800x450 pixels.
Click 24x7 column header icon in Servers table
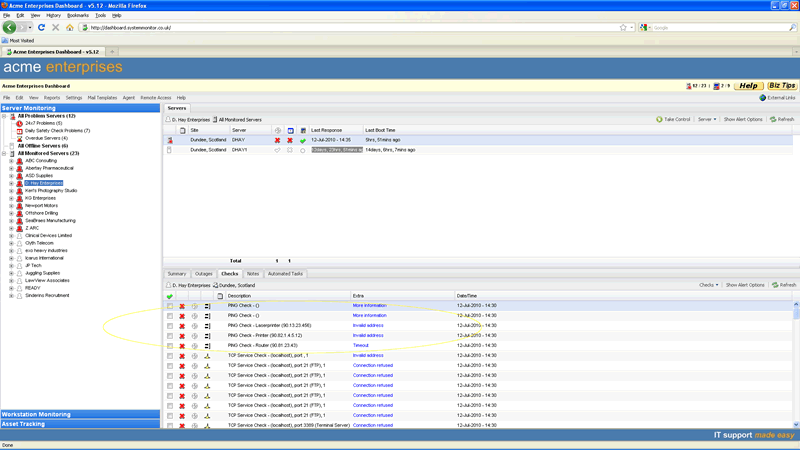278,131
